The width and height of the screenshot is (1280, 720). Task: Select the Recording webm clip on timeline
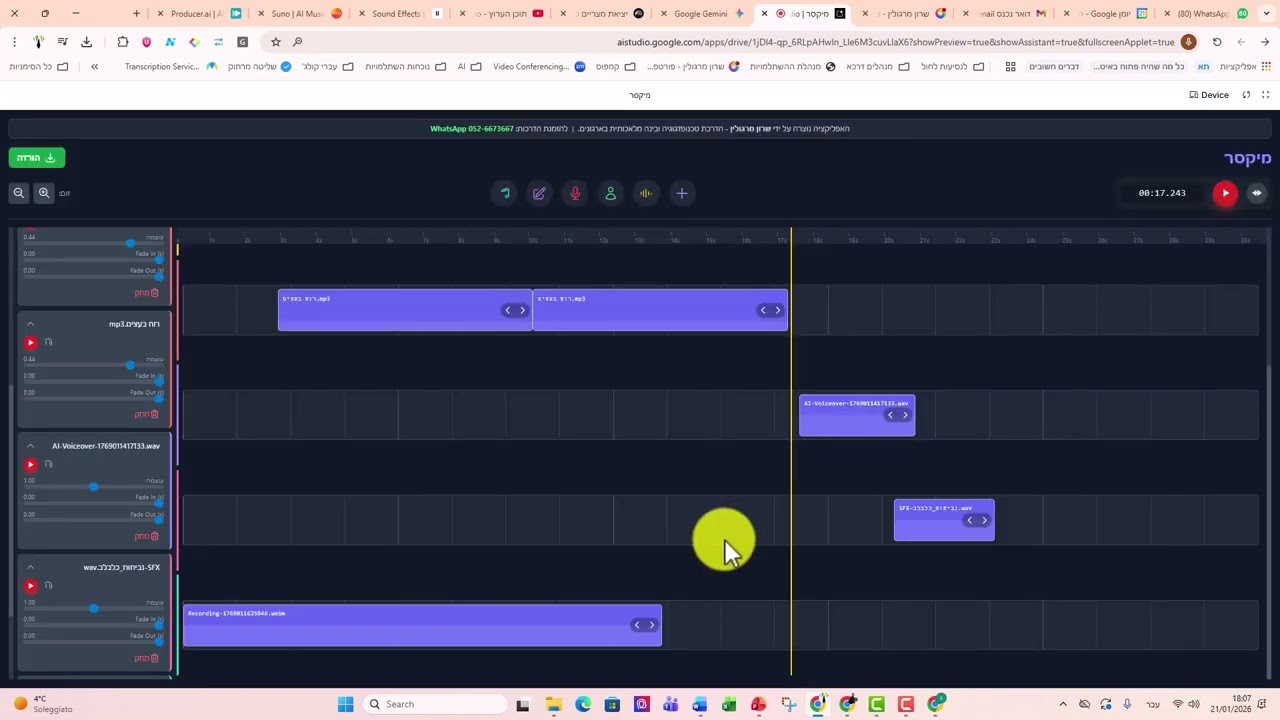422,625
